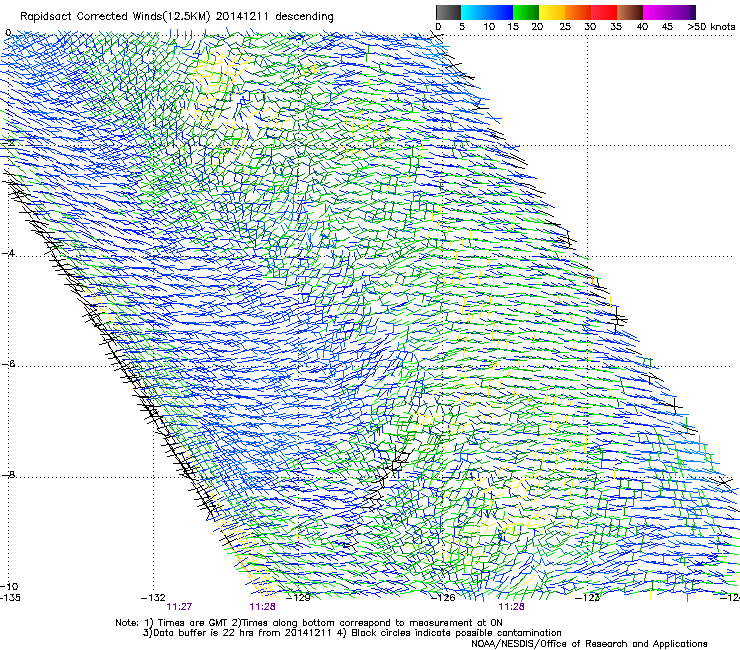740x650 pixels.
Task: Click the '-132' longitude axis label
Action: [x=153, y=598]
